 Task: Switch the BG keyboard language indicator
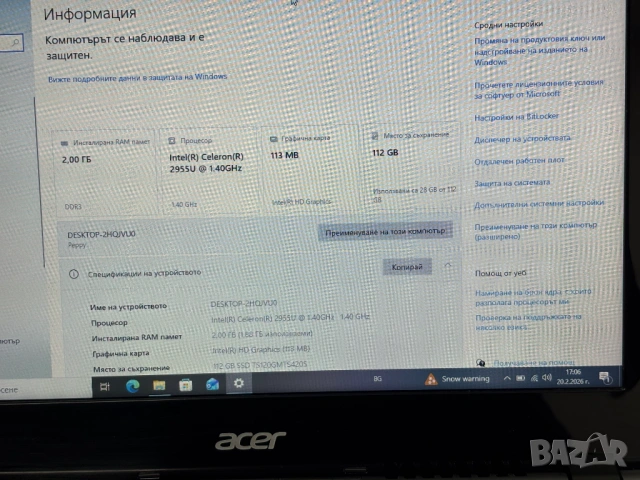[378, 379]
